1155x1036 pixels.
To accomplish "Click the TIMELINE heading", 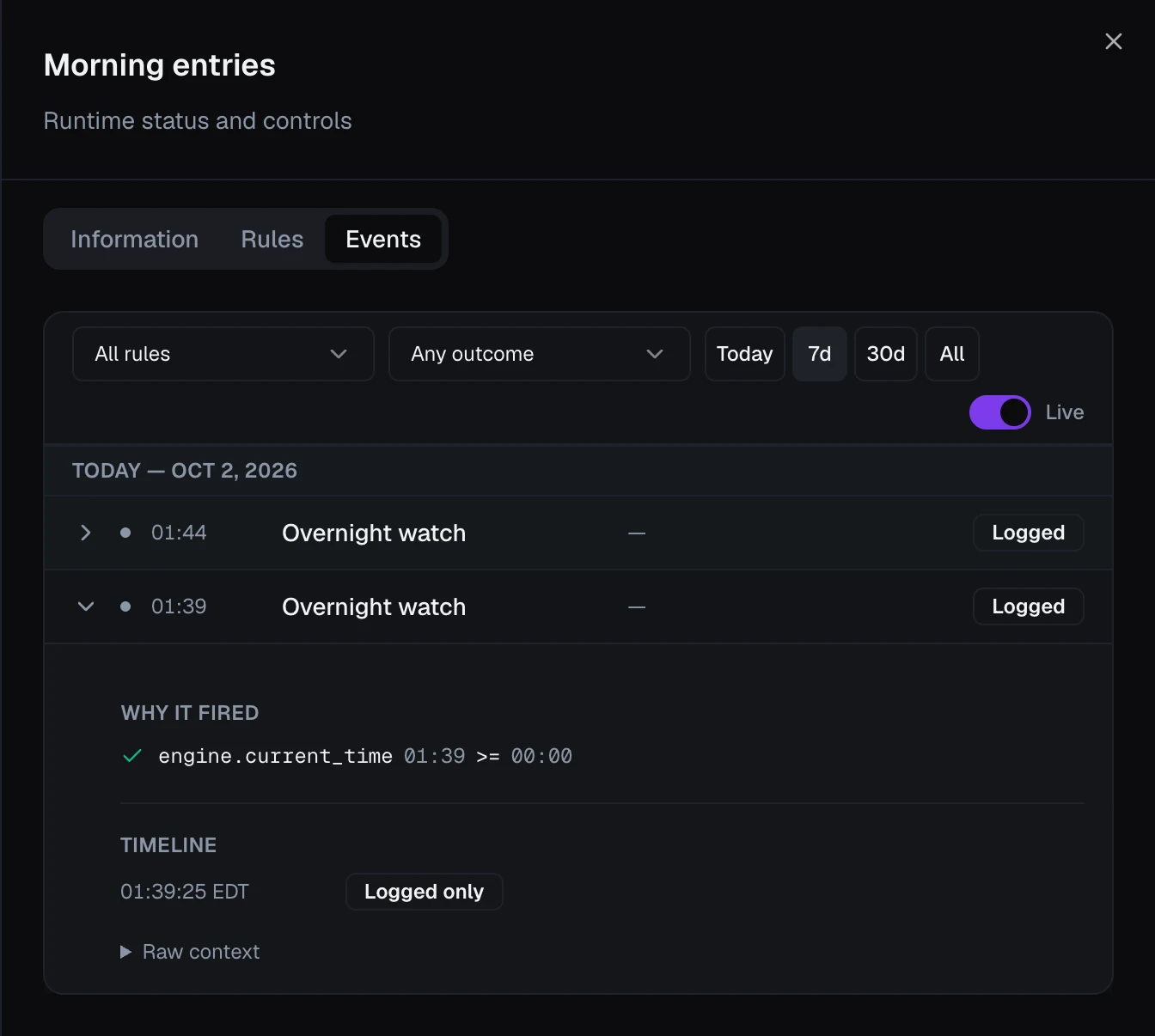I will [x=168, y=845].
